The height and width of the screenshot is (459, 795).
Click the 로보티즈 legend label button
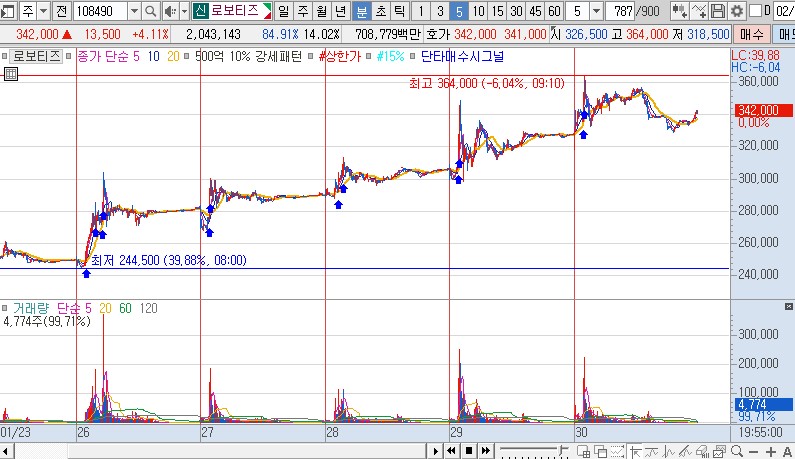tap(36, 56)
